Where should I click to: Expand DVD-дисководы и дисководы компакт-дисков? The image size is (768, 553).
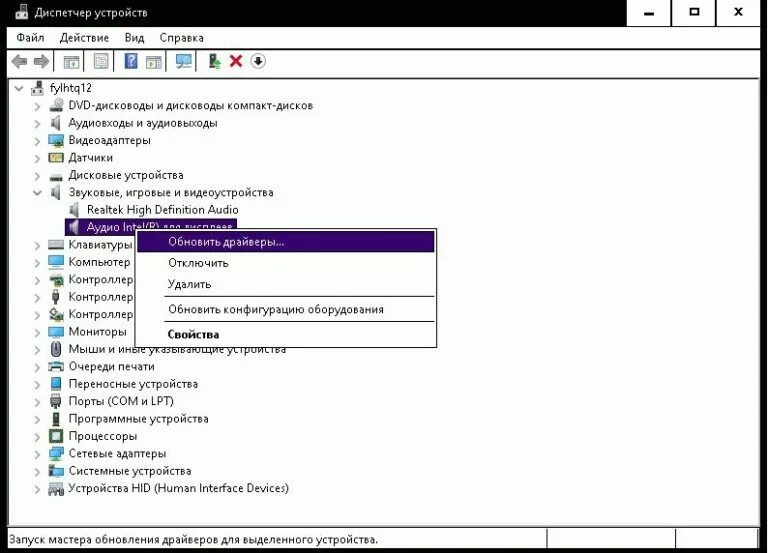(37, 106)
